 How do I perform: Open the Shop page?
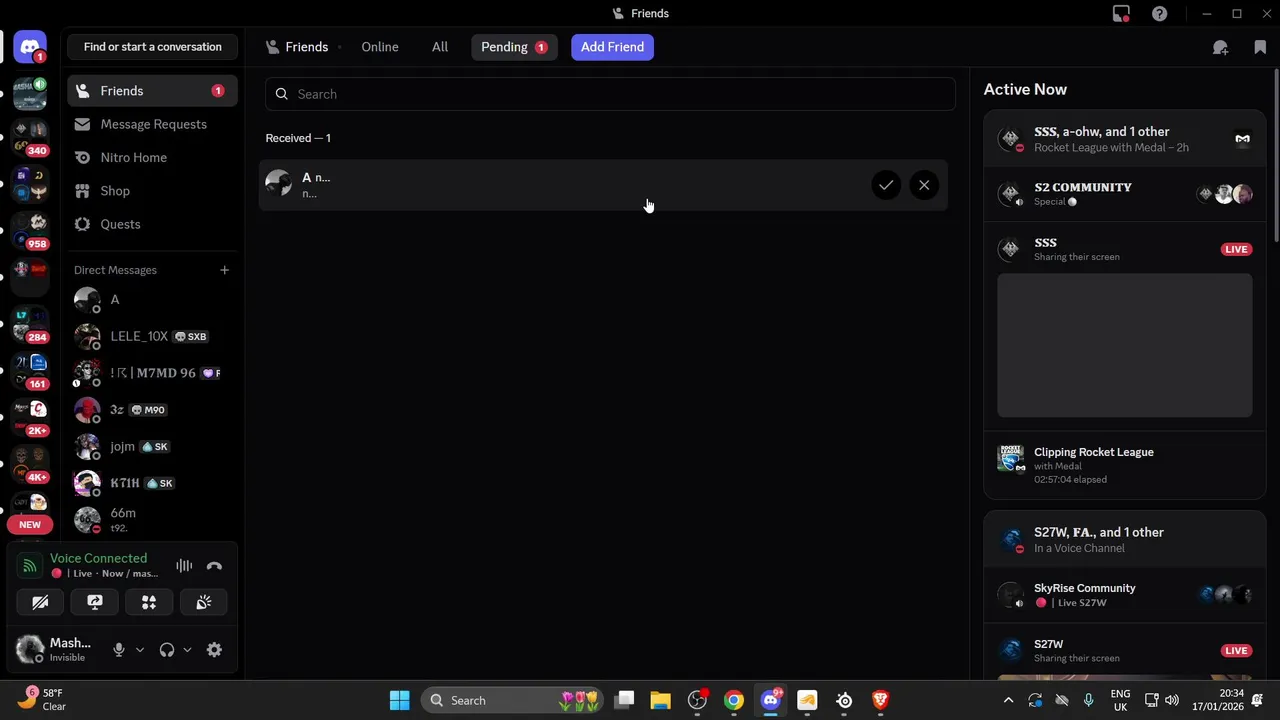point(153,191)
